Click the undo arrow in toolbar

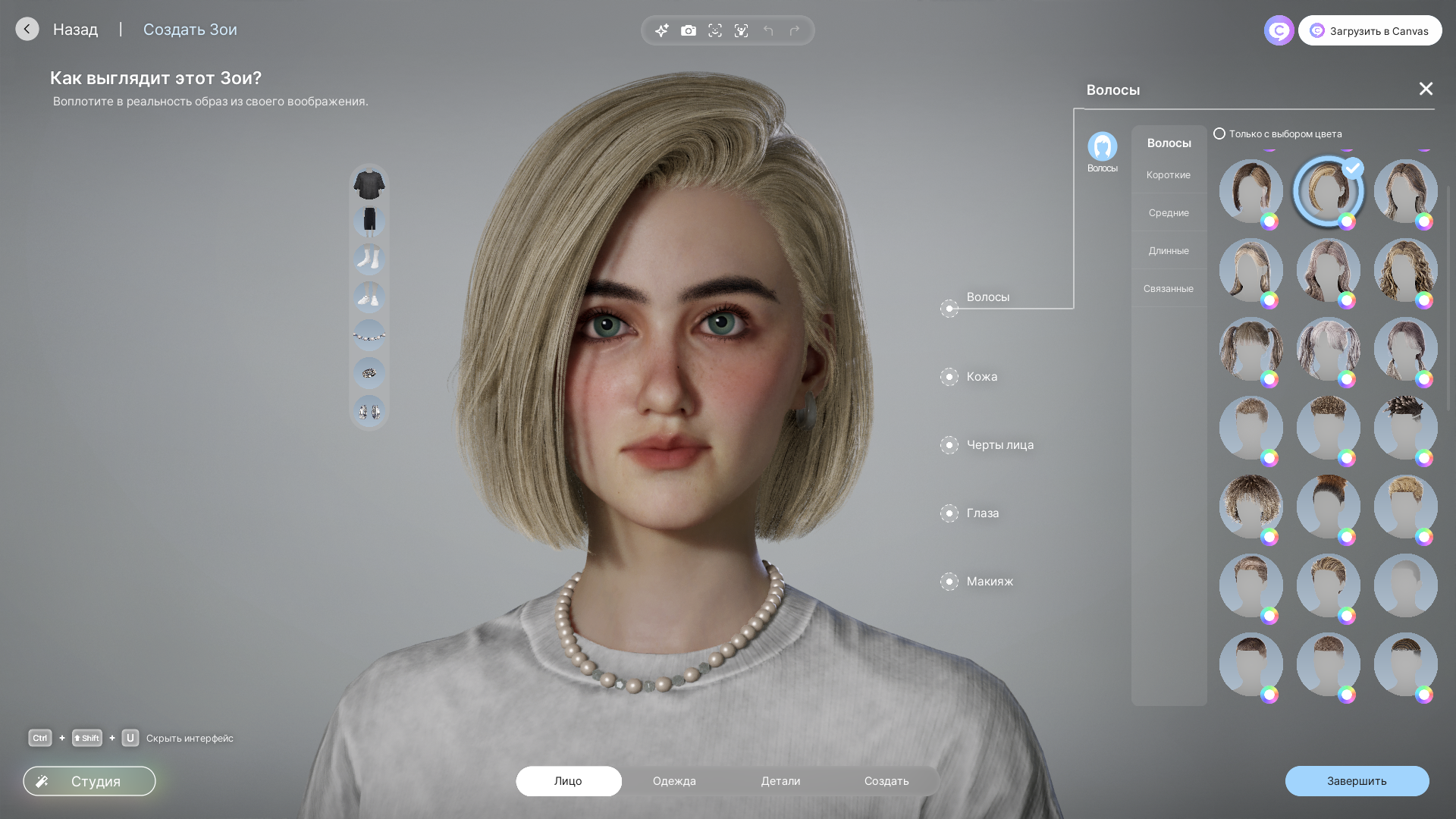click(x=768, y=30)
